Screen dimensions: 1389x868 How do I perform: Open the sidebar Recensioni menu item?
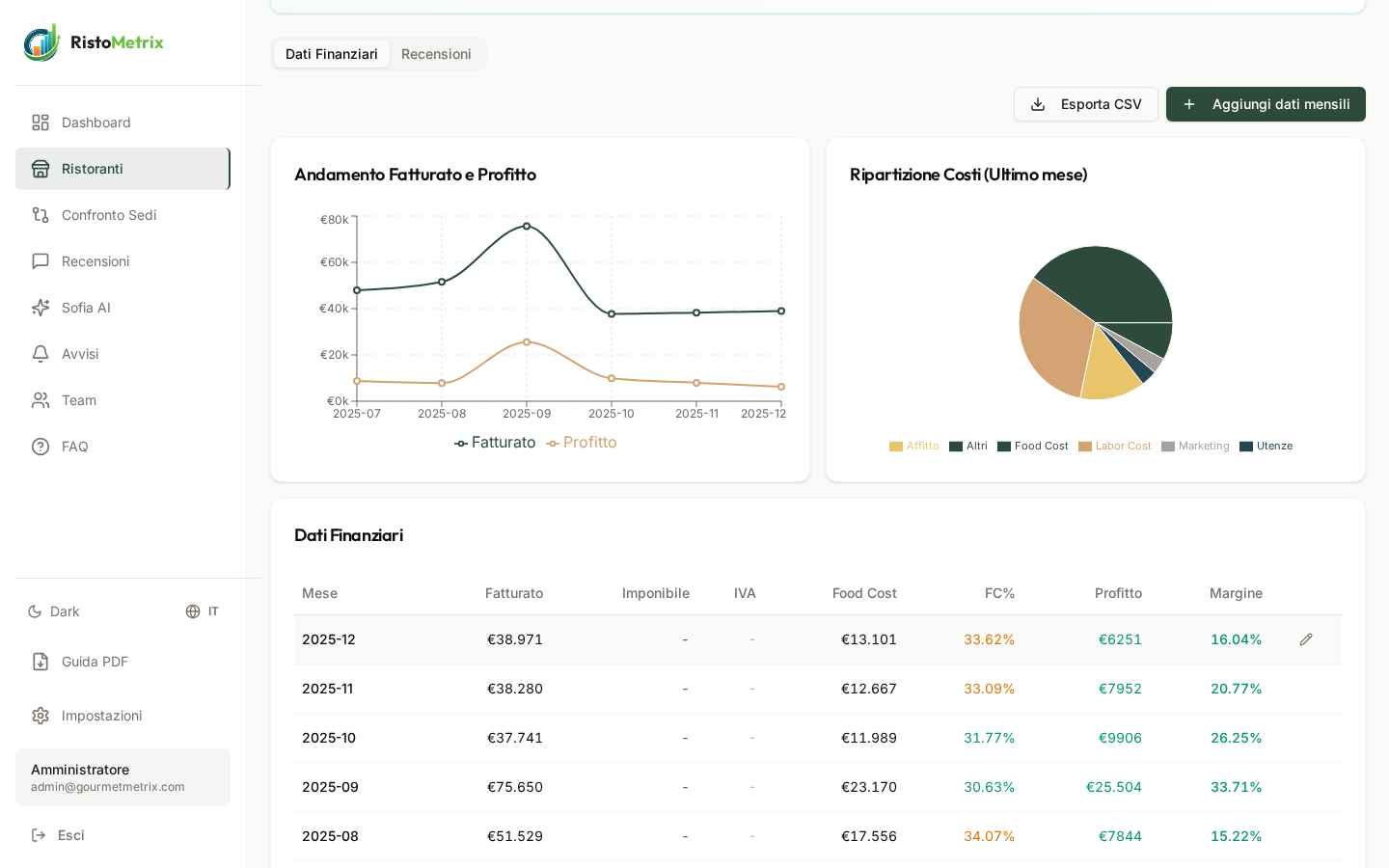(123, 261)
